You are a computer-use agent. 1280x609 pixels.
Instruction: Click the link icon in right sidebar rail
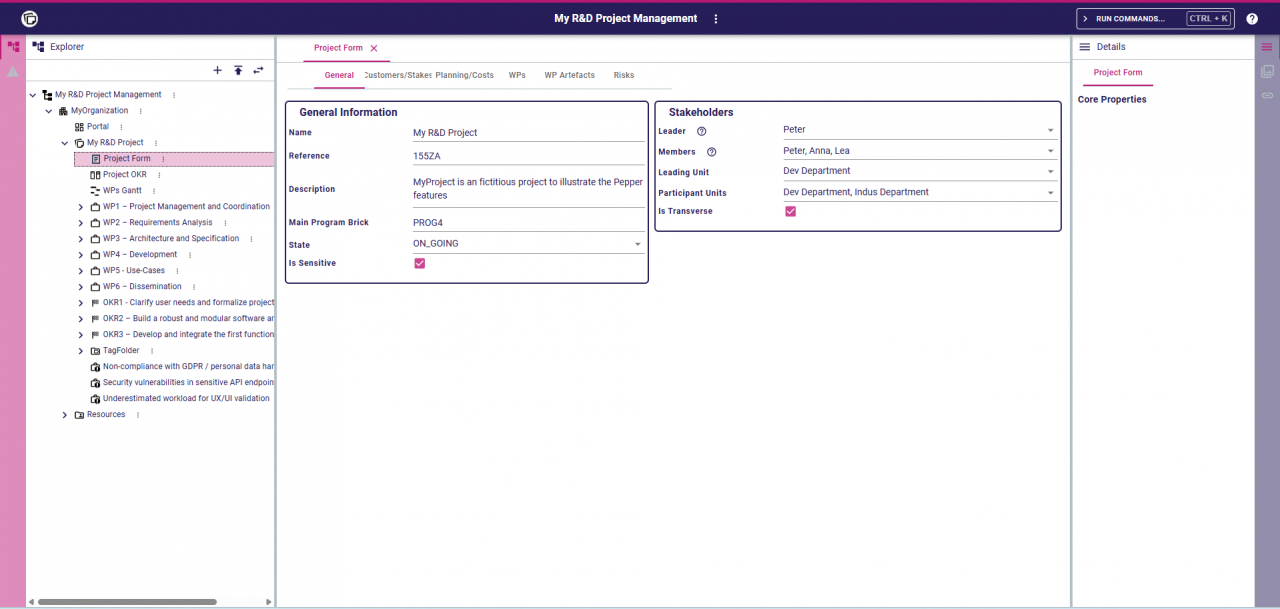click(1268, 95)
